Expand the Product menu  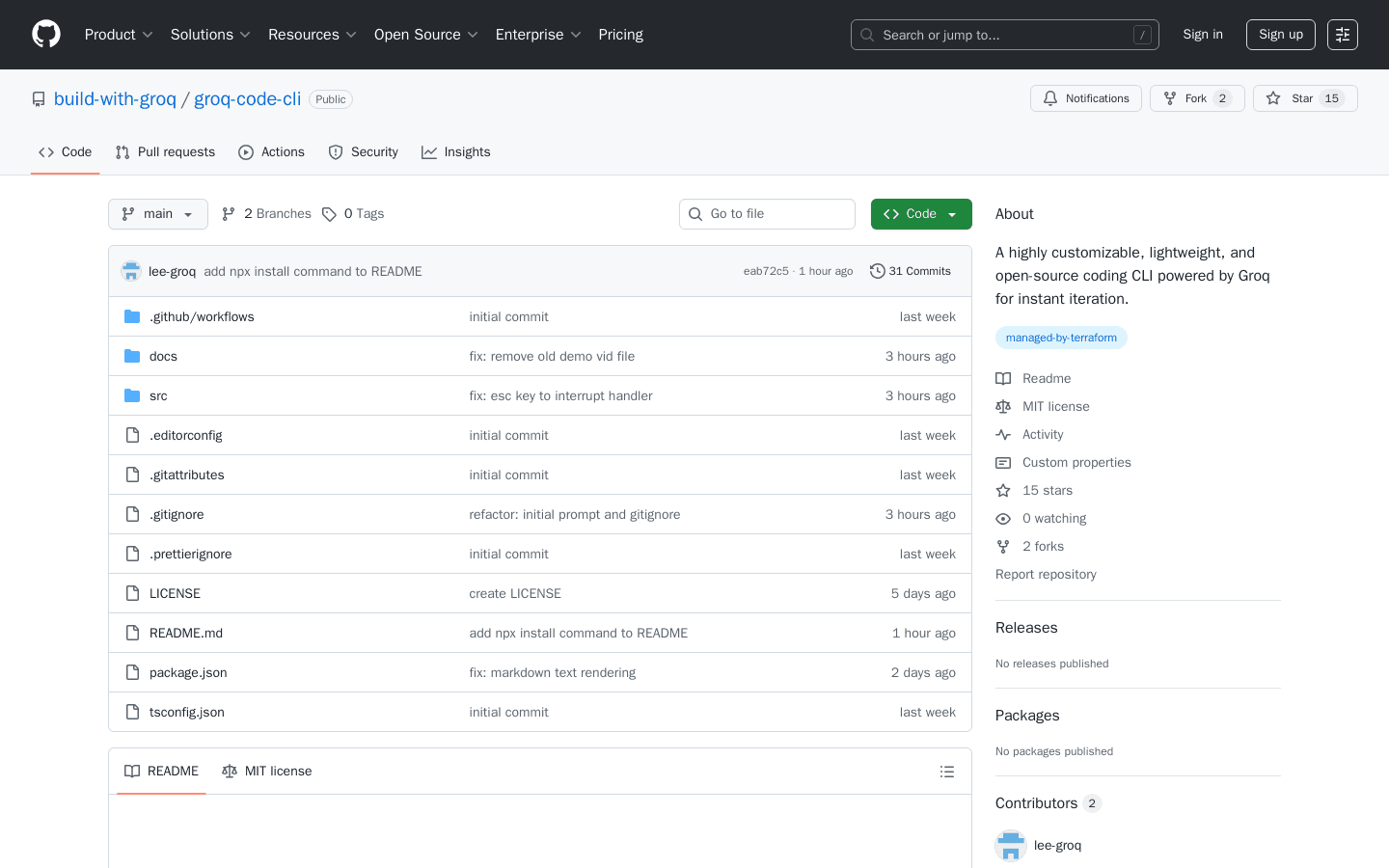tap(119, 35)
